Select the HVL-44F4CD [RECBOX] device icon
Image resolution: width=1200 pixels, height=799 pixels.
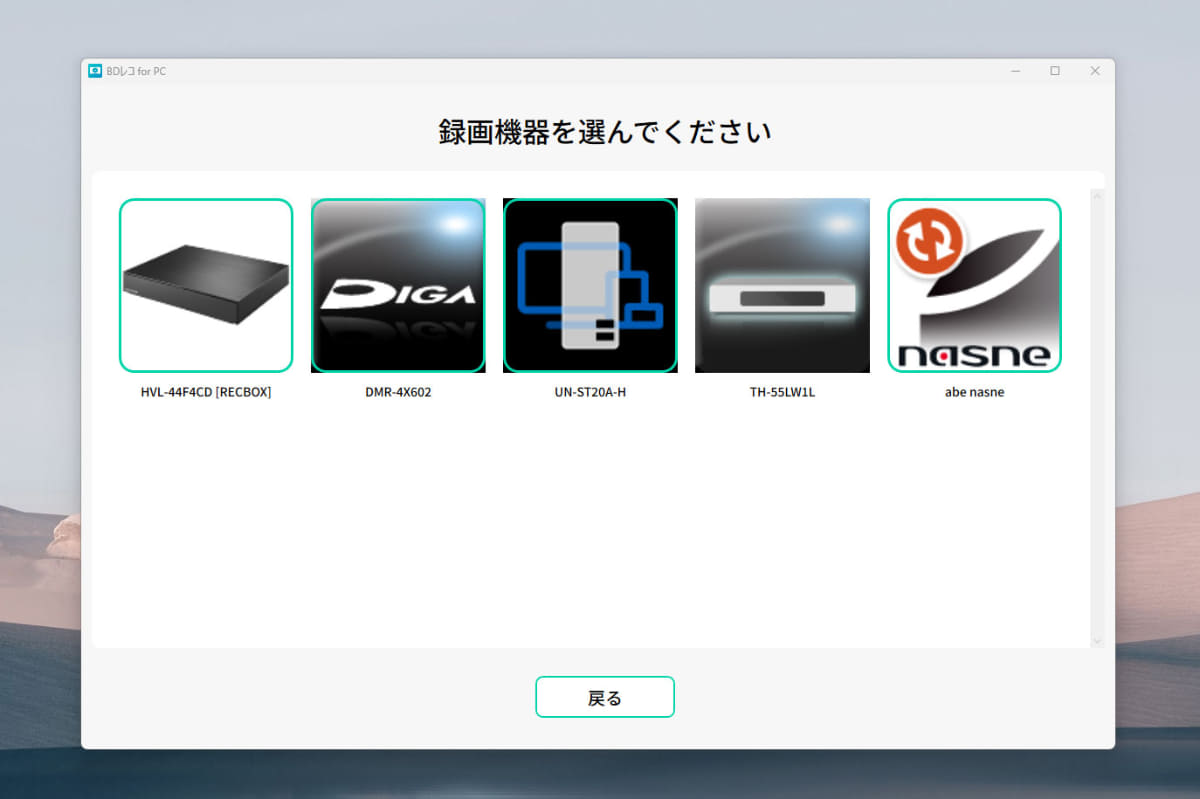click(205, 286)
